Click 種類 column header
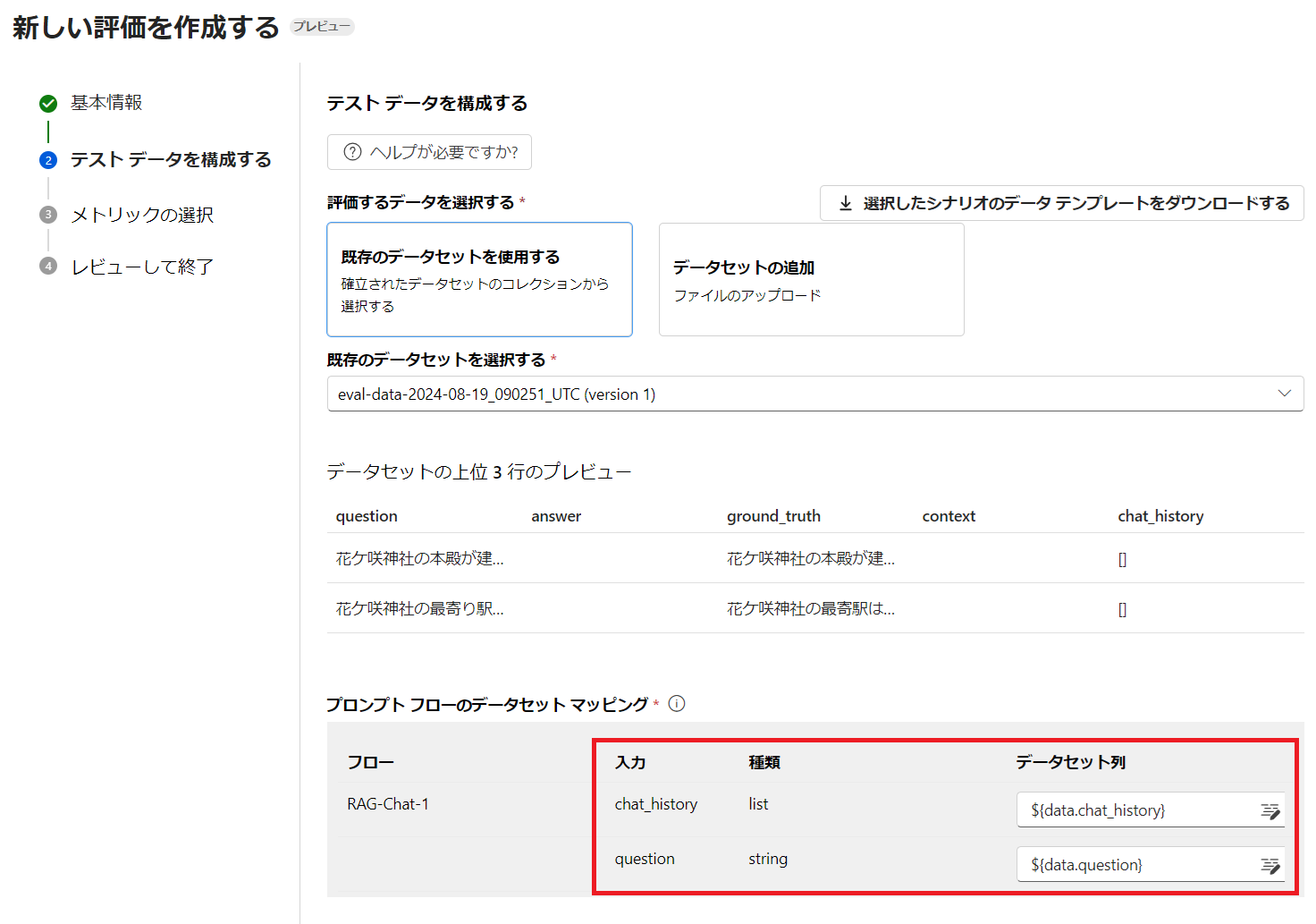1316x924 pixels. point(764,762)
